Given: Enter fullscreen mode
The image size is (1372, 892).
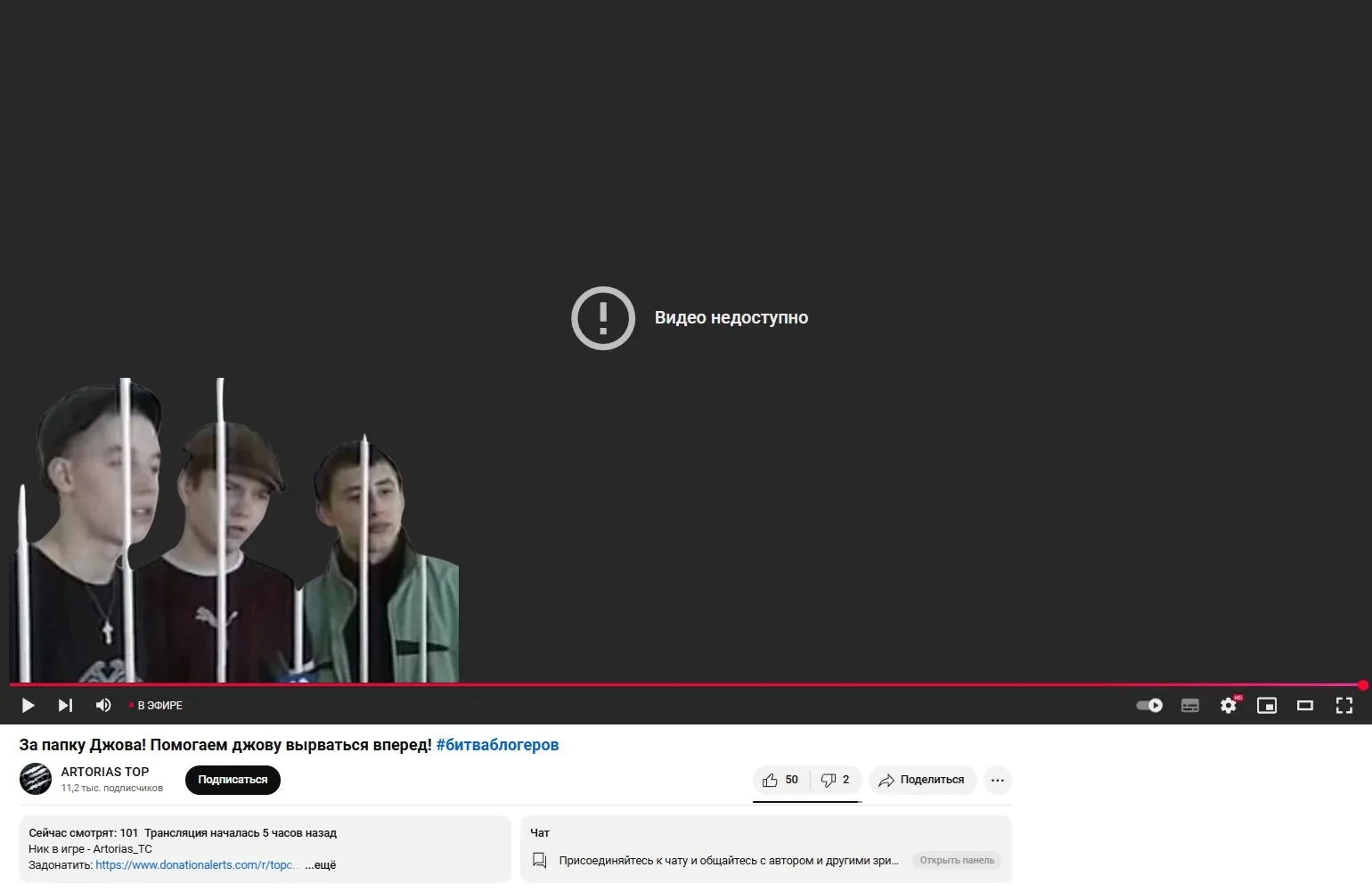Looking at the screenshot, I should [1343, 706].
